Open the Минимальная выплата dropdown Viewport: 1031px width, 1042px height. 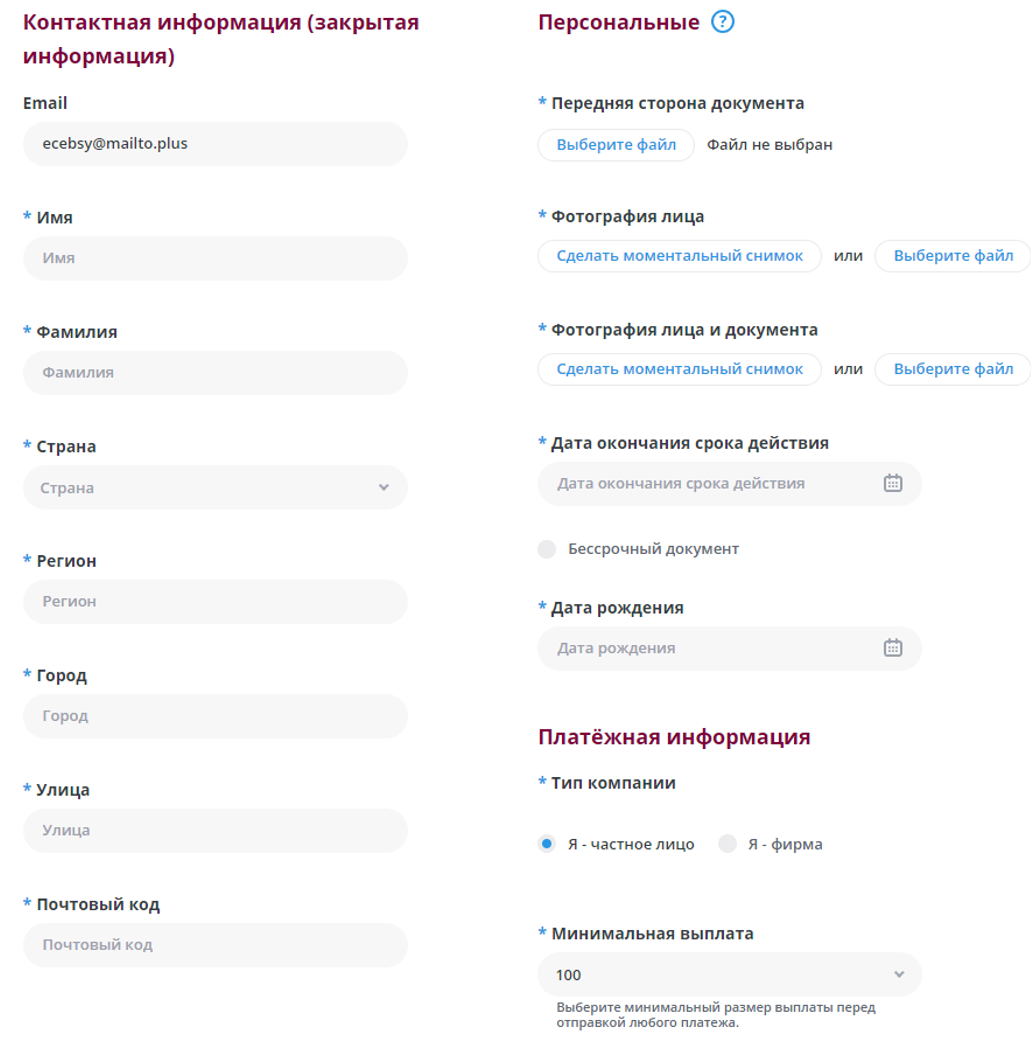pos(729,974)
